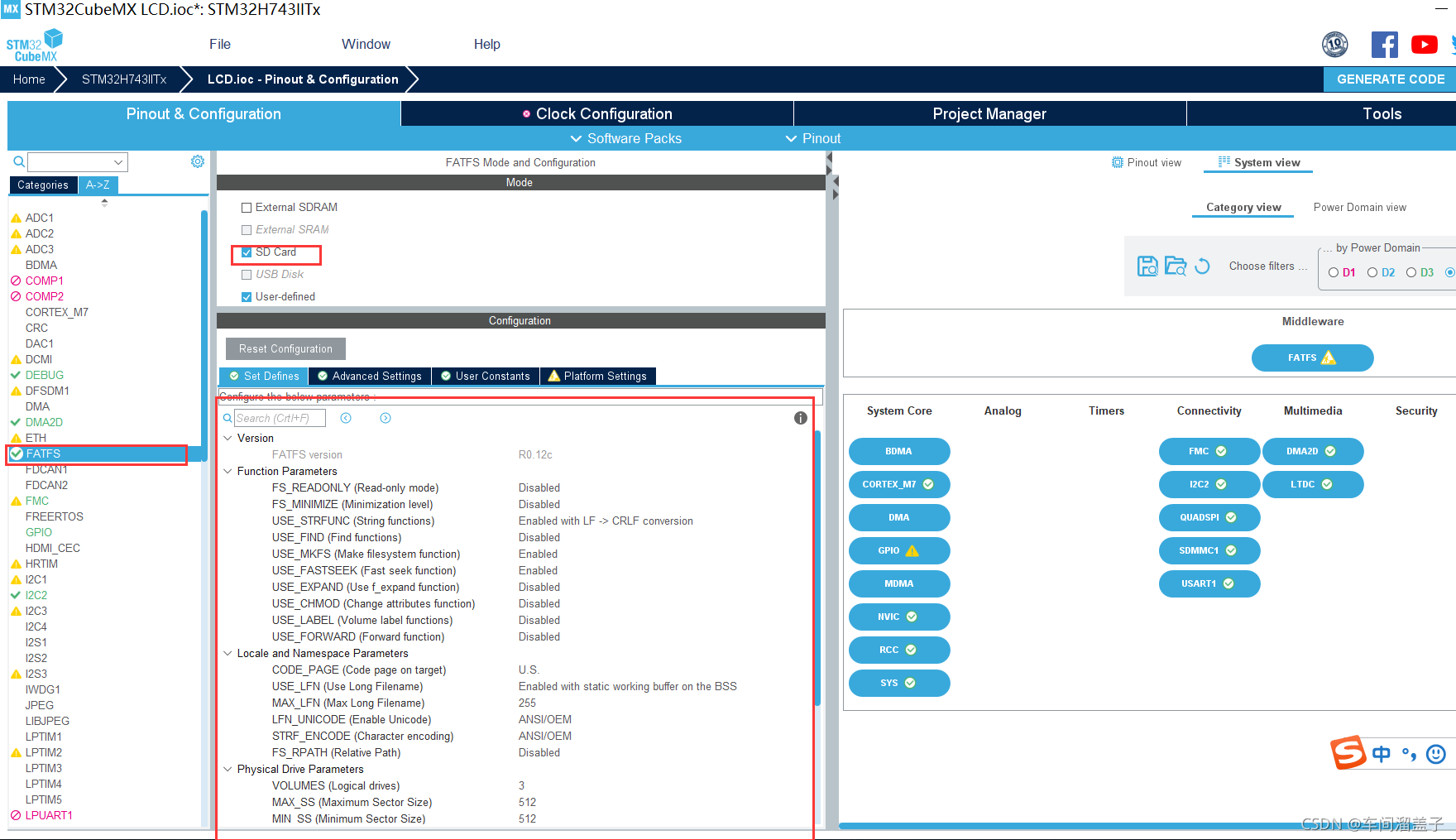The width and height of the screenshot is (1456, 840).
Task: Switch to the Project Manager tab
Action: tap(989, 113)
